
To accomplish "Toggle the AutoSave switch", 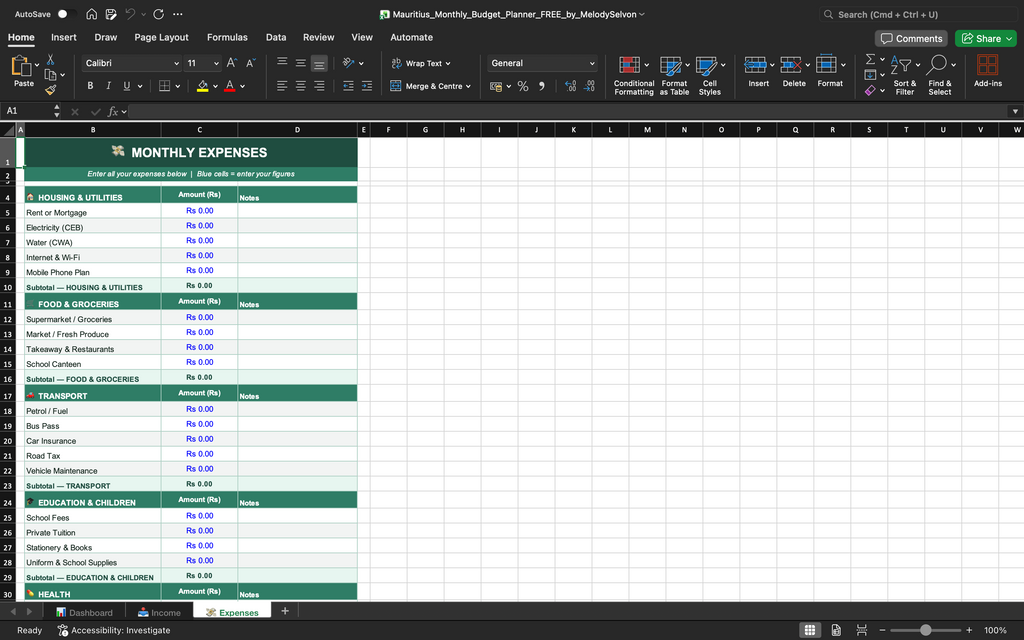I will click(x=66, y=14).
